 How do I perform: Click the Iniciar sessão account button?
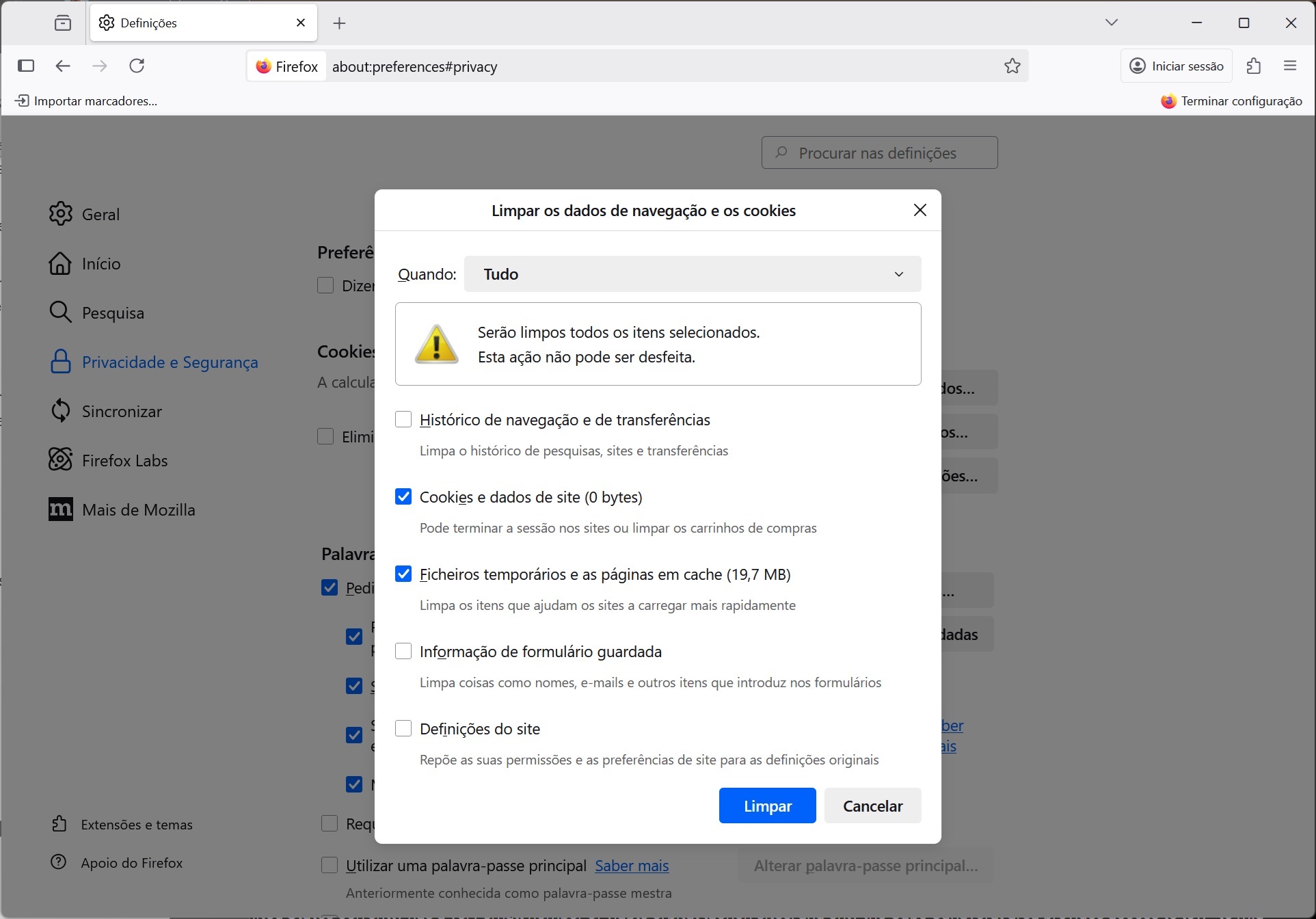tap(1176, 66)
